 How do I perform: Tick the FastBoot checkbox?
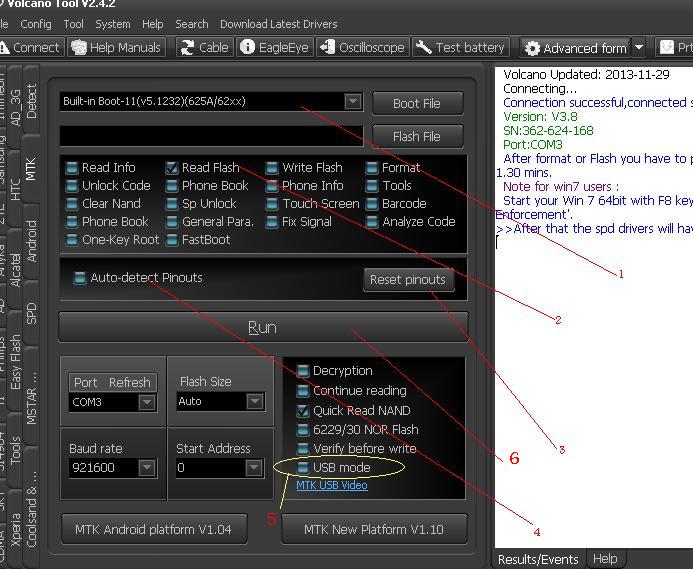171,240
